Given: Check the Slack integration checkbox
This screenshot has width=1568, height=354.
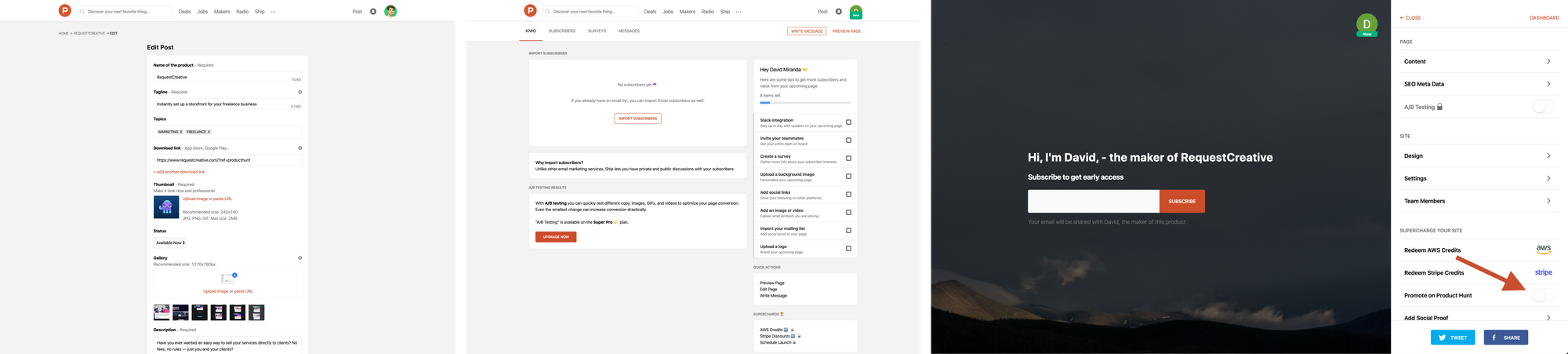Looking at the screenshot, I should [848, 122].
